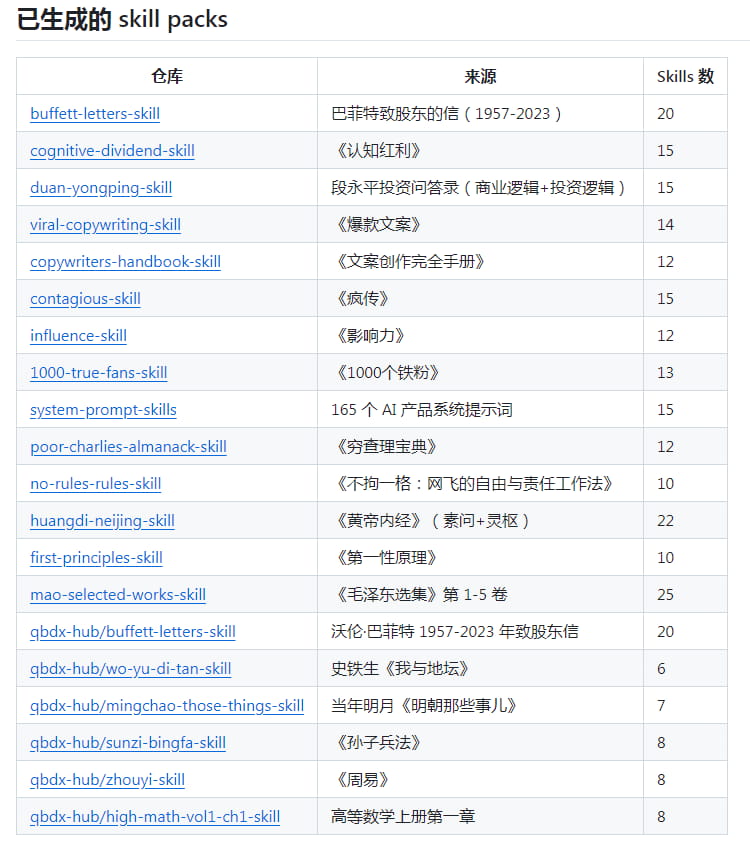Open the qbdx-hub/mingchao-those-things-skill link
Image resolution: width=750 pixels, height=851 pixels.
pos(167,705)
